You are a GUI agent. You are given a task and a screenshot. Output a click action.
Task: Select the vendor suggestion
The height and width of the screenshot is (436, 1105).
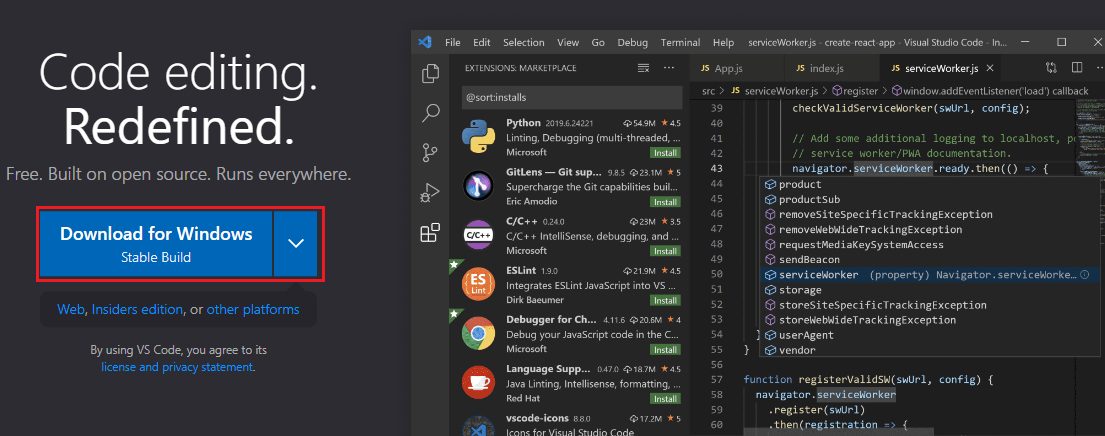929,350
